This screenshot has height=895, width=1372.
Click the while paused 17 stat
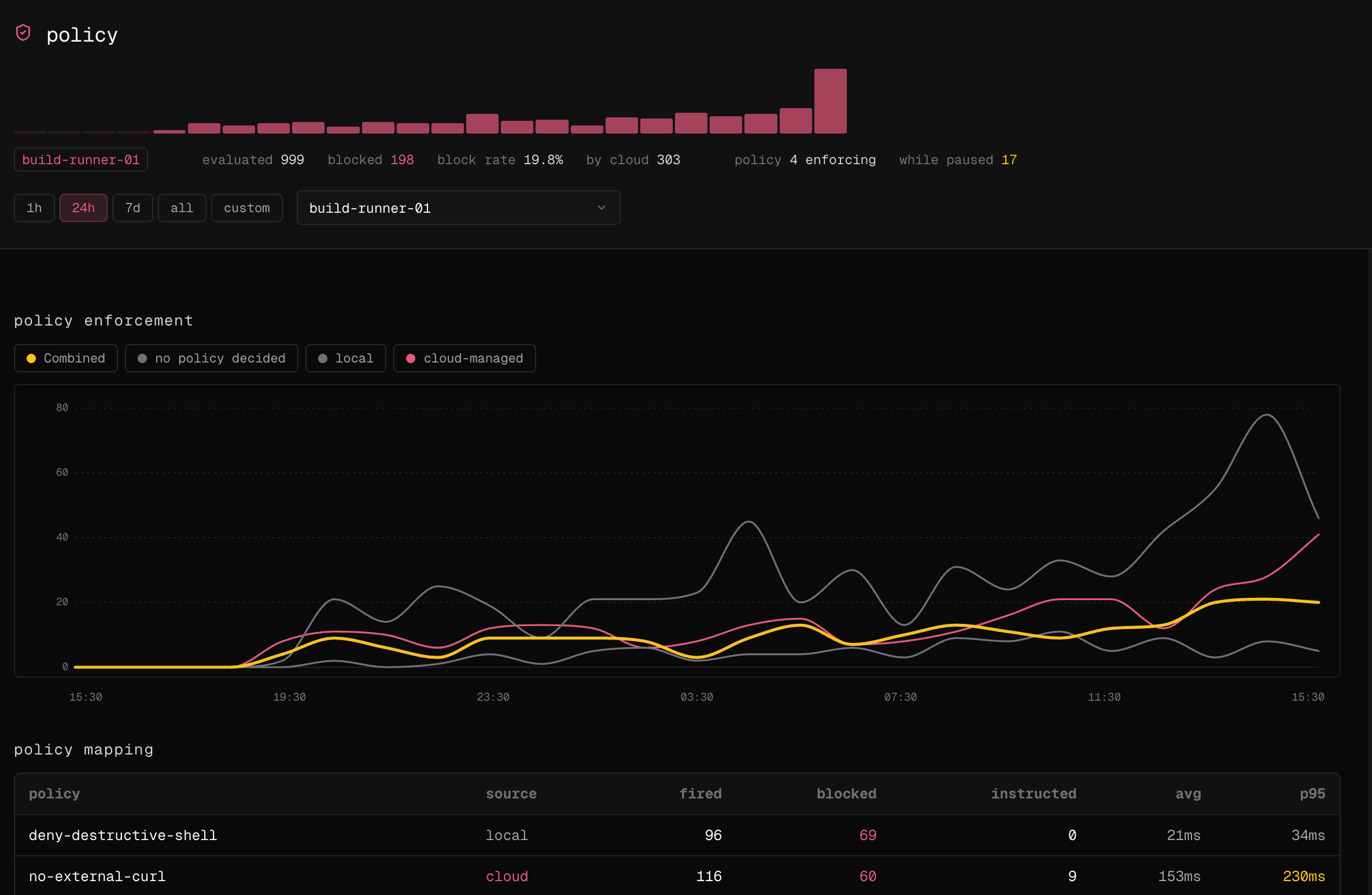point(958,160)
